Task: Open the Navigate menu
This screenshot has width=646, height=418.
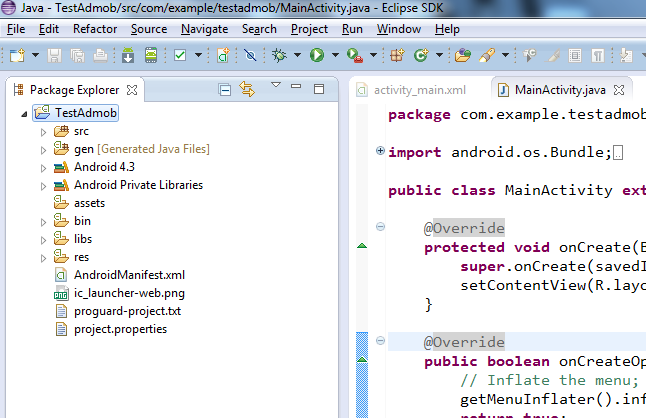Action: point(204,29)
